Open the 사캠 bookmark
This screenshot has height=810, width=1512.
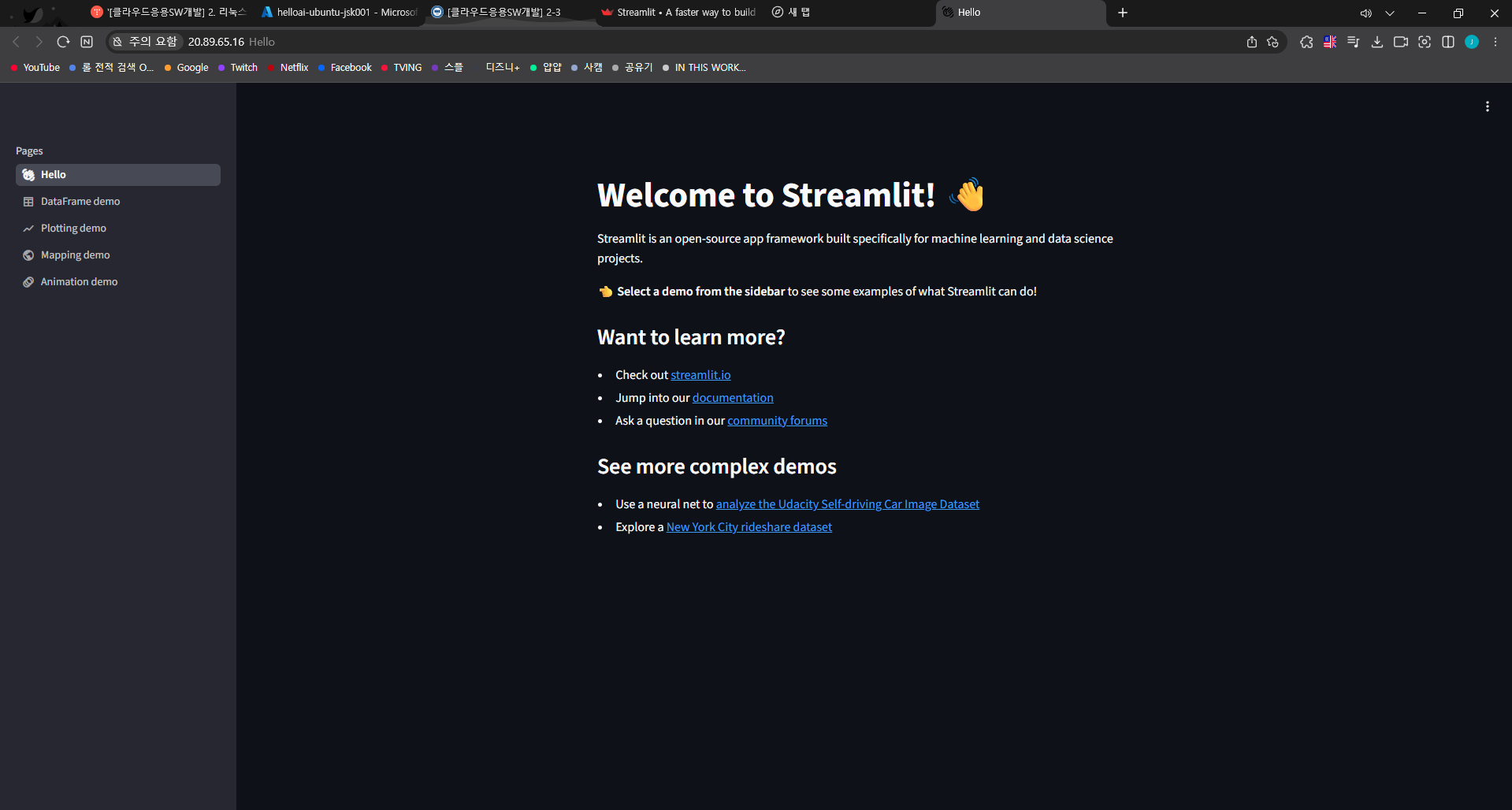pyautogui.click(x=587, y=68)
